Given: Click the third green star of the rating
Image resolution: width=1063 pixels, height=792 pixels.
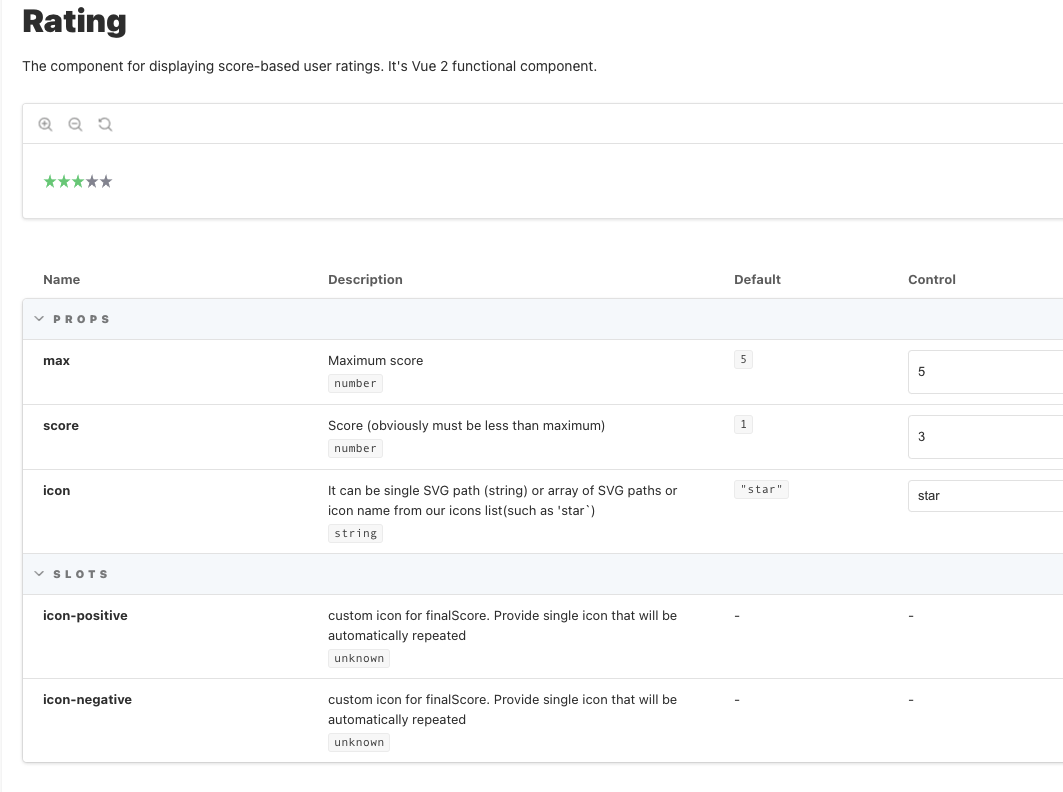Looking at the screenshot, I should [x=78, y=181].
